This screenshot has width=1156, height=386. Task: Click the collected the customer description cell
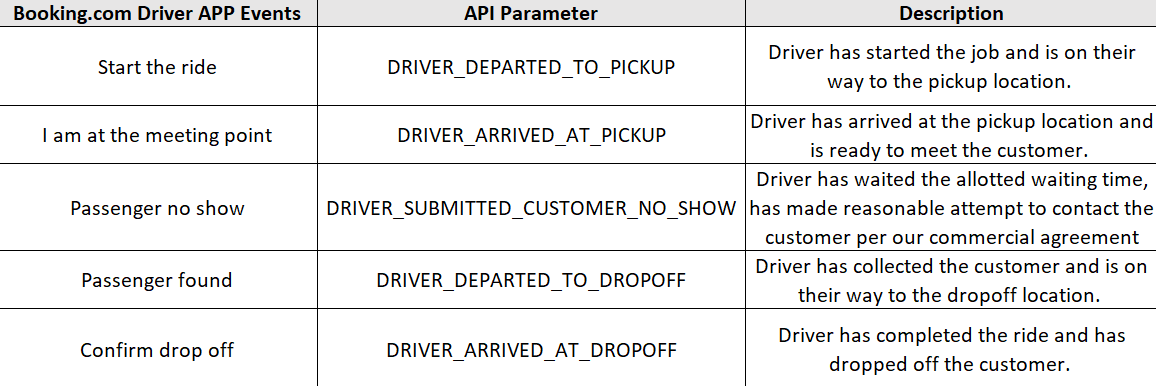click(x=950, y=281)
